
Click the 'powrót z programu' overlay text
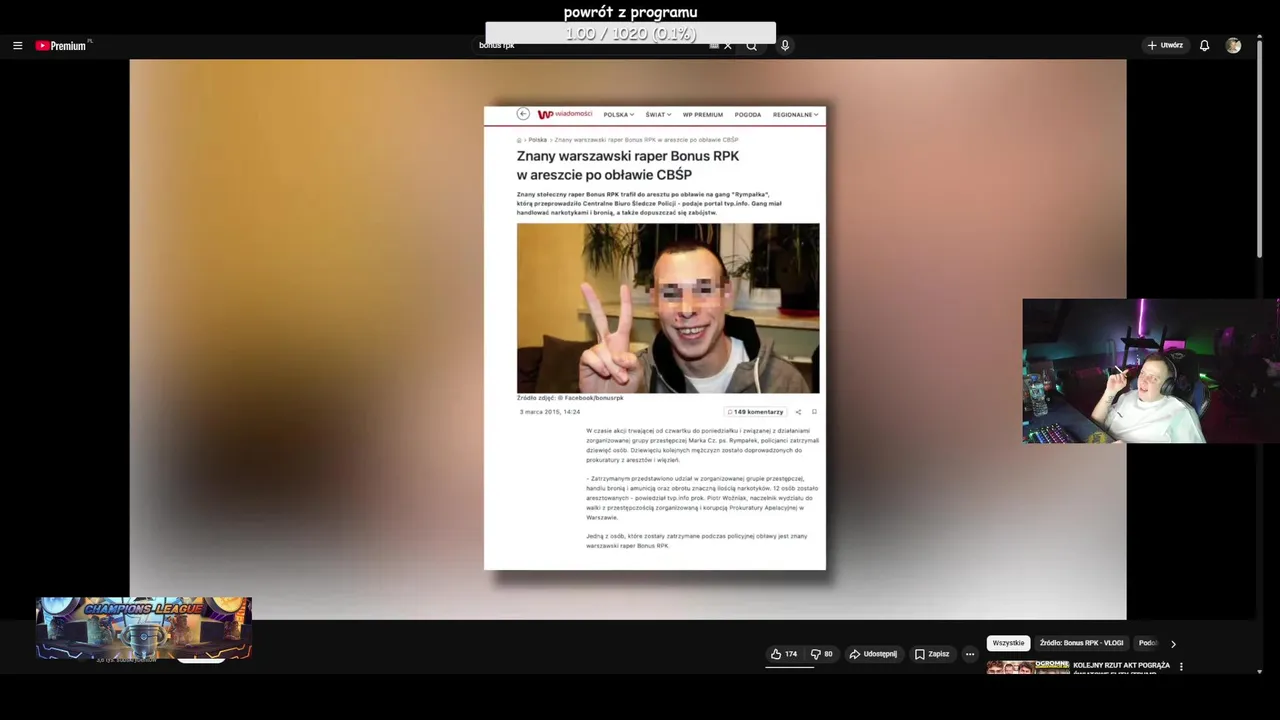click(x=630, y=12)
